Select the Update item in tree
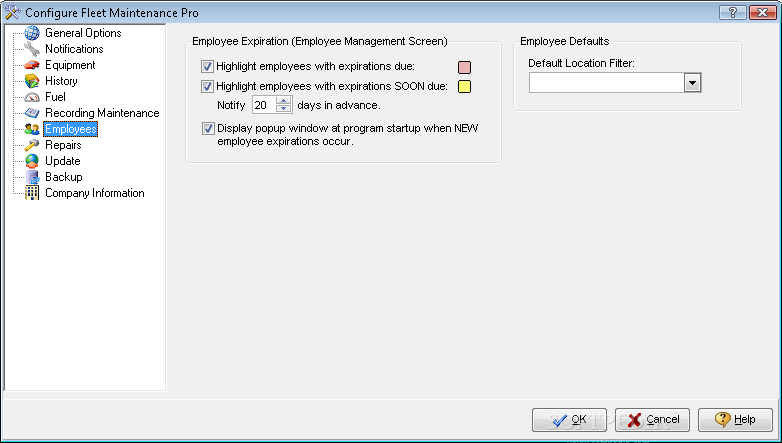Screen dimensions: 782x443 (63, 161)
